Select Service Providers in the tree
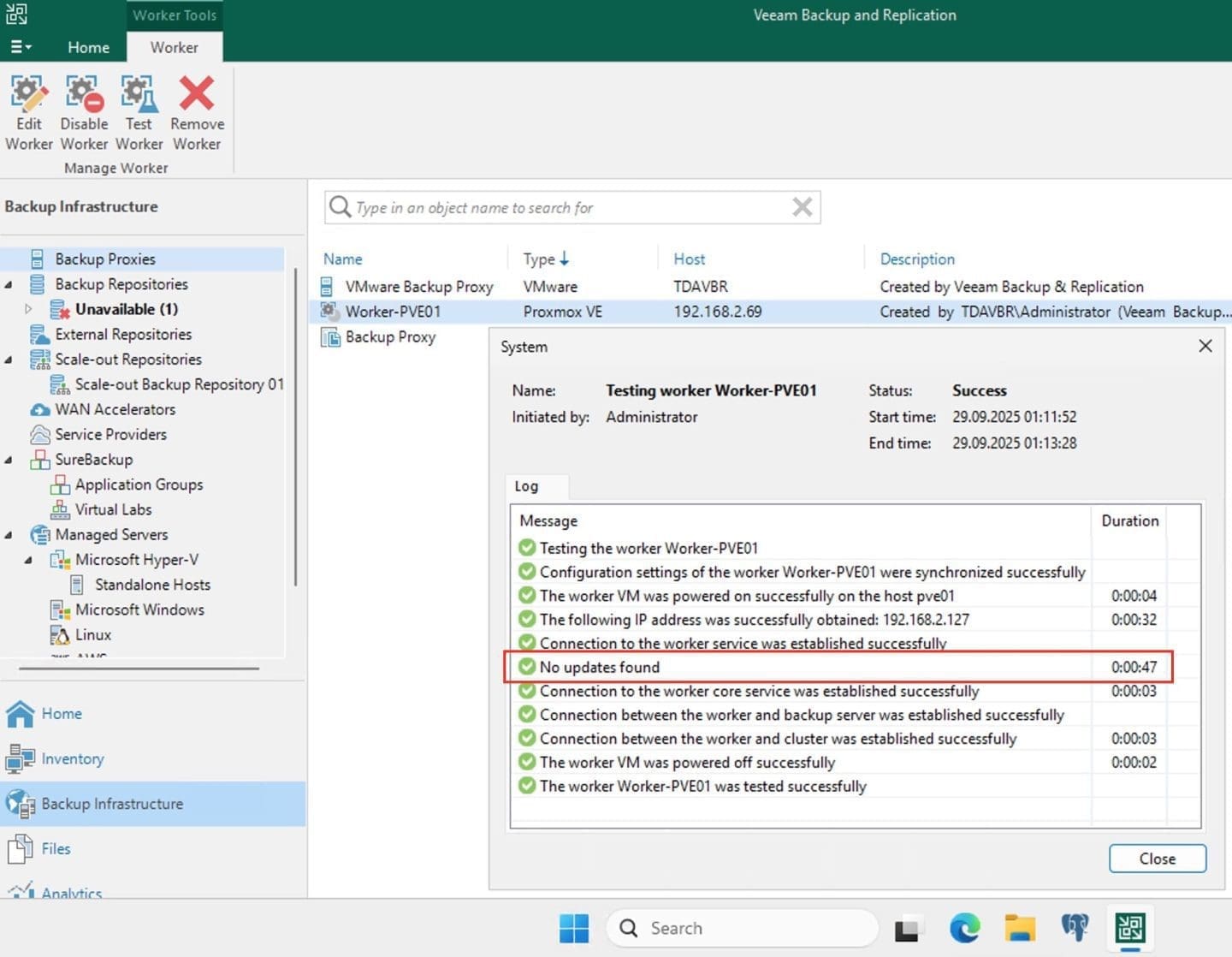This screenshot has width=1232, height=957. point(110,434)
